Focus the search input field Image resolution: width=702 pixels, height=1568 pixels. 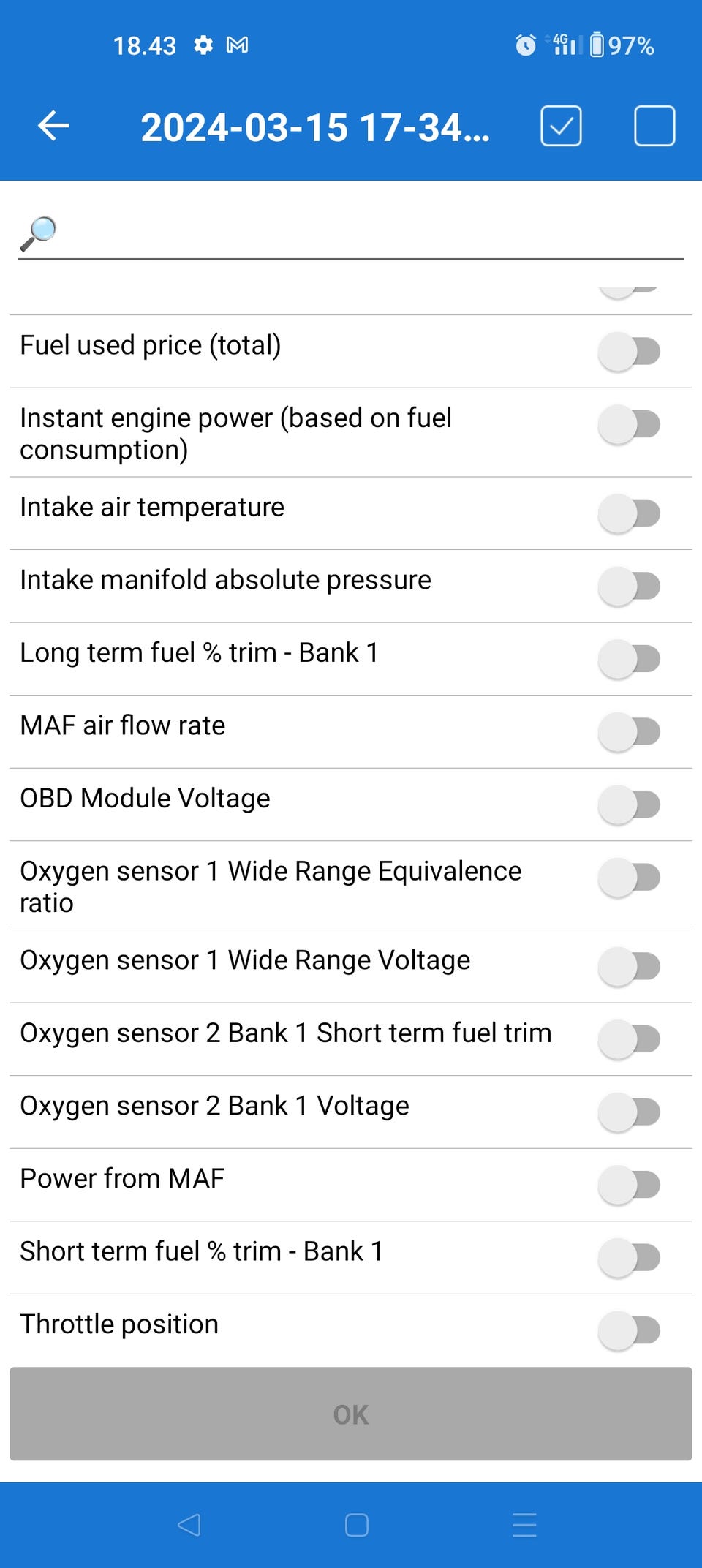[366, 233]
